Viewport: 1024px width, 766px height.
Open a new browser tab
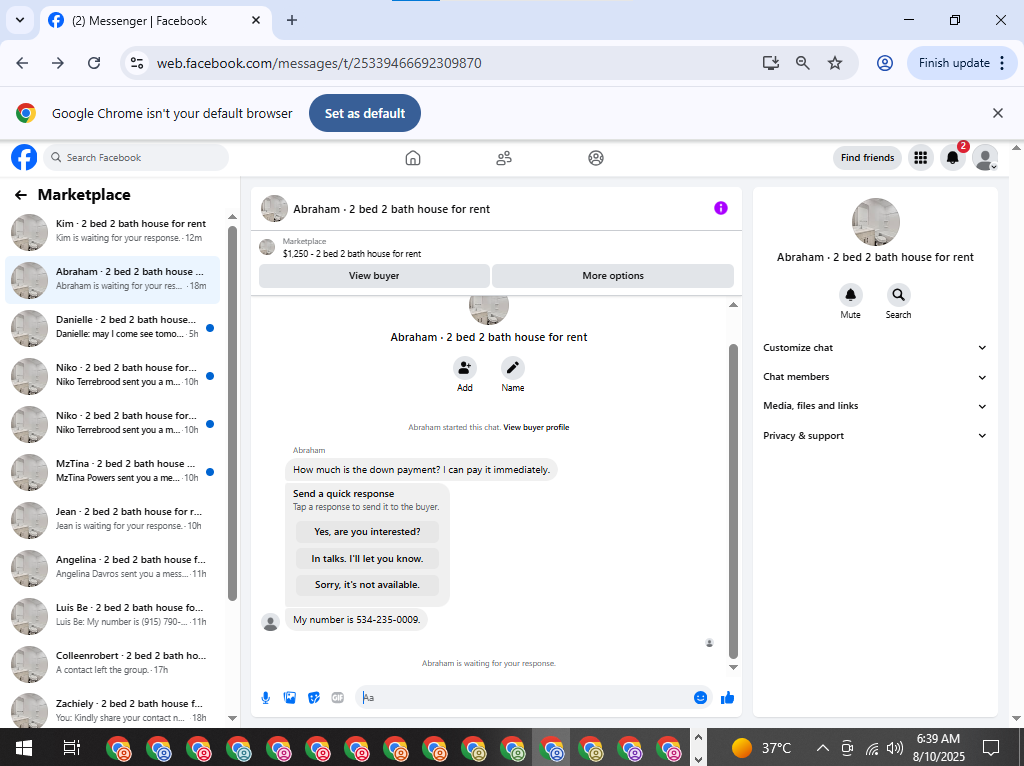point(292,20)
